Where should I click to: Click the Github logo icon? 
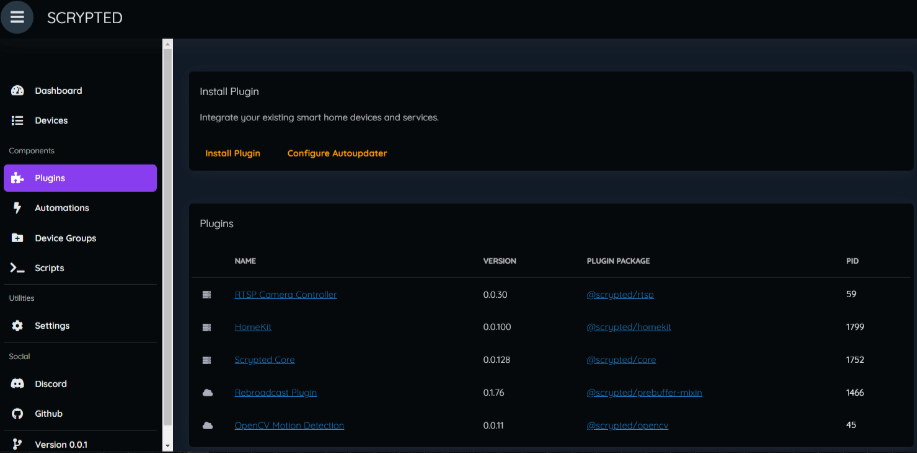18,414
